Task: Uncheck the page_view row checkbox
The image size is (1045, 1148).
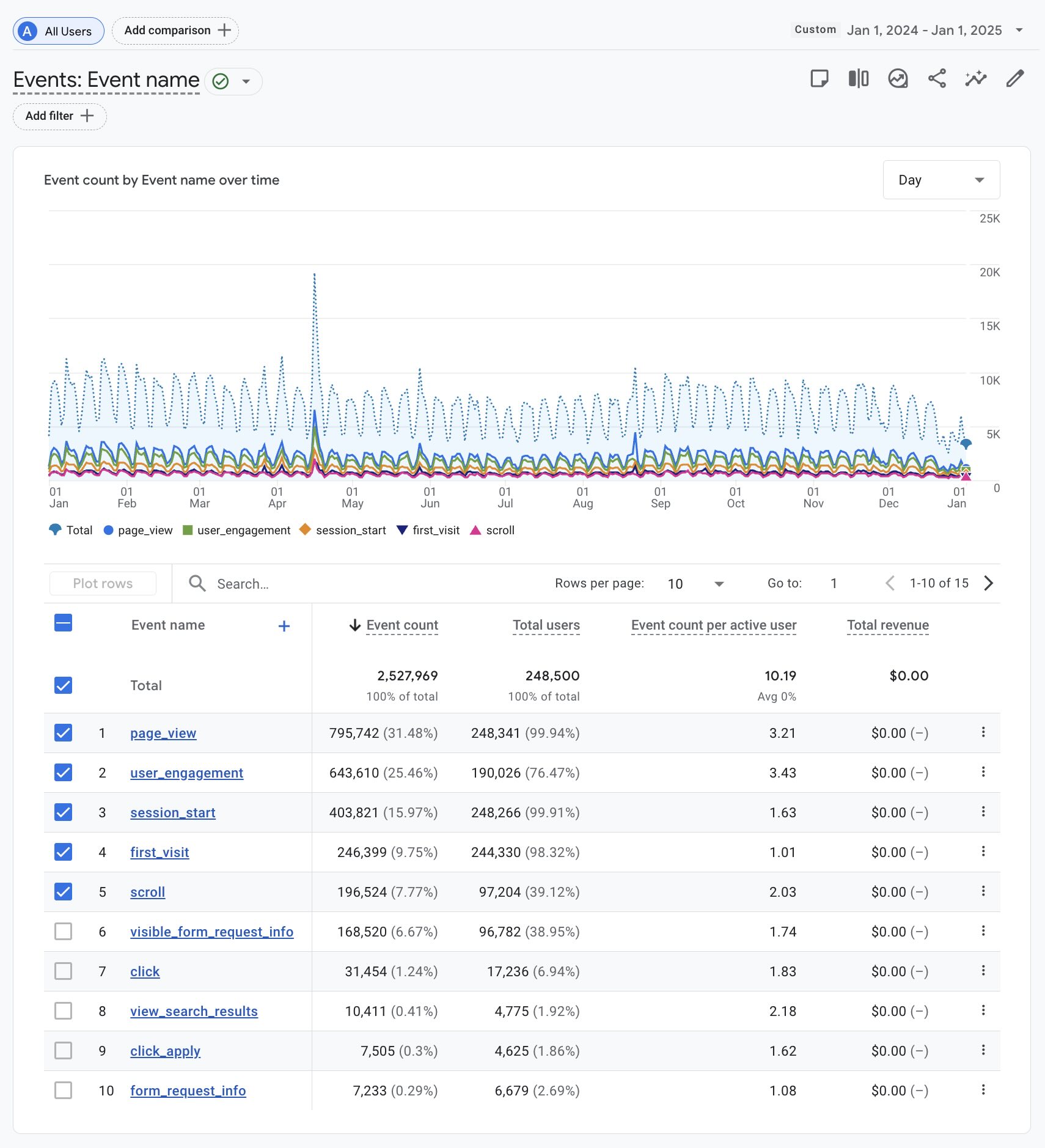Action: tap(63, 732)
